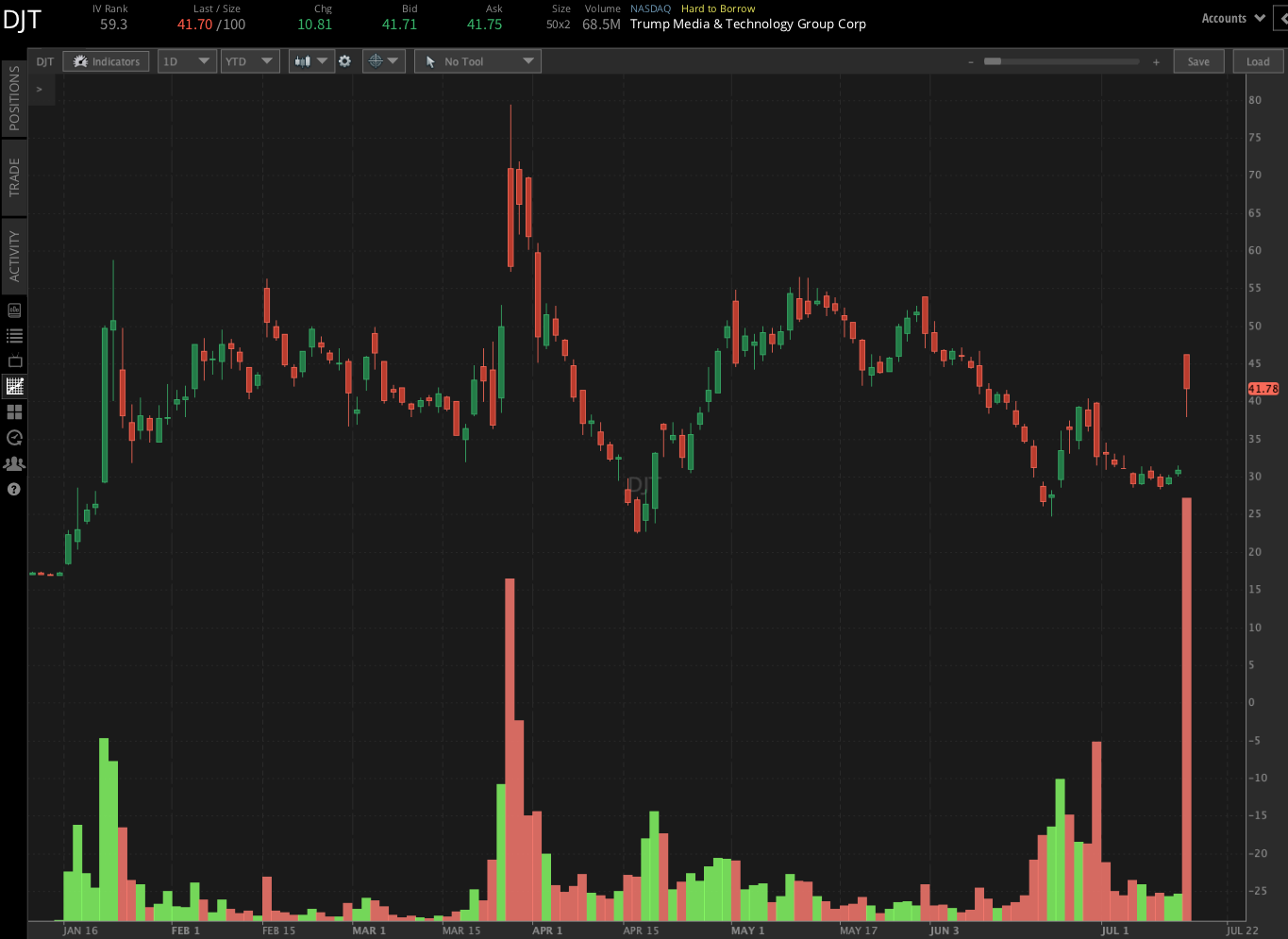The image size is (1288, 939).
Task: Open the help question mark icon
Action: pos(13,489)
